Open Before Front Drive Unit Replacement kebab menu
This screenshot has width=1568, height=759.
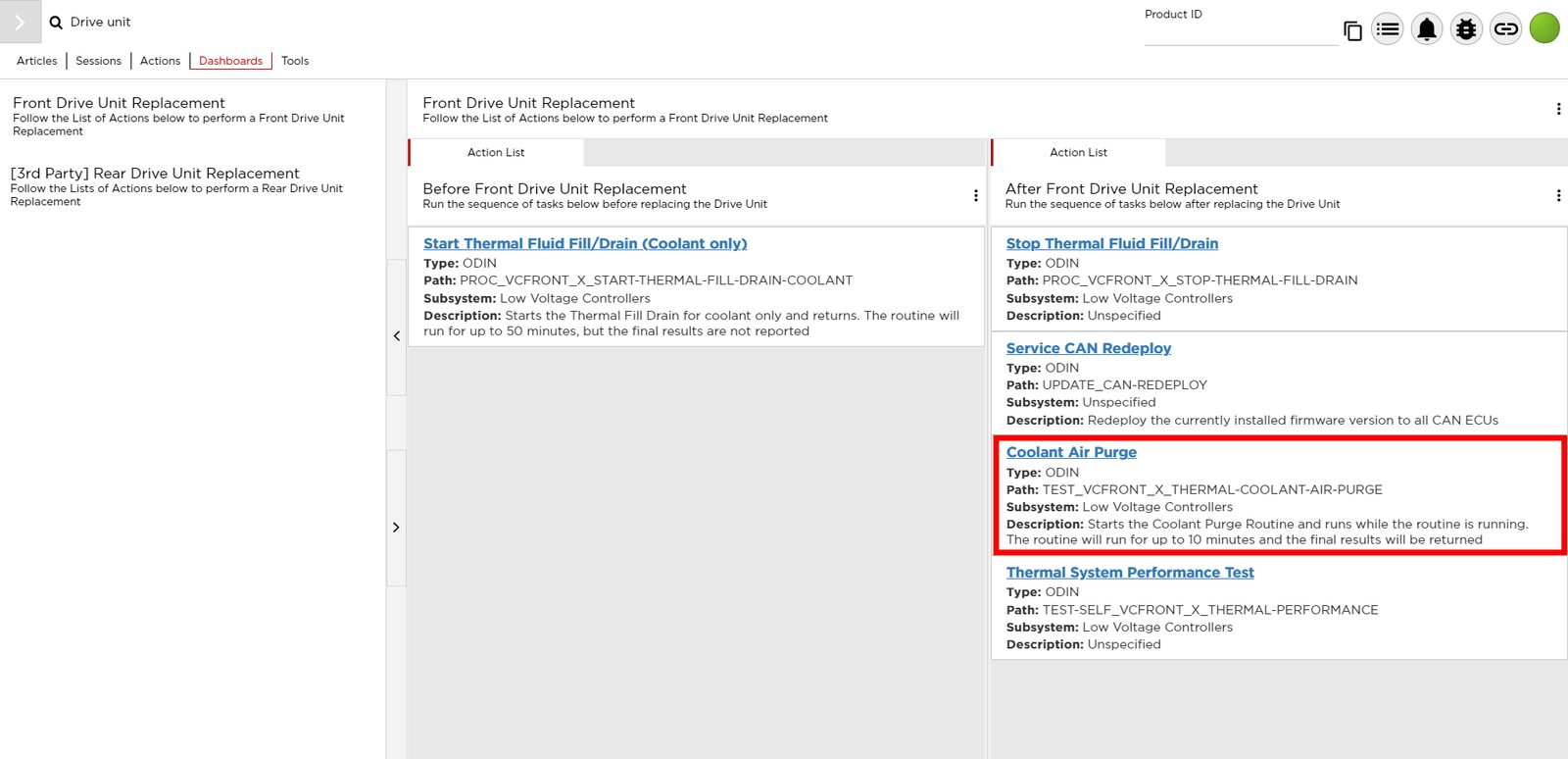[975, 195]
